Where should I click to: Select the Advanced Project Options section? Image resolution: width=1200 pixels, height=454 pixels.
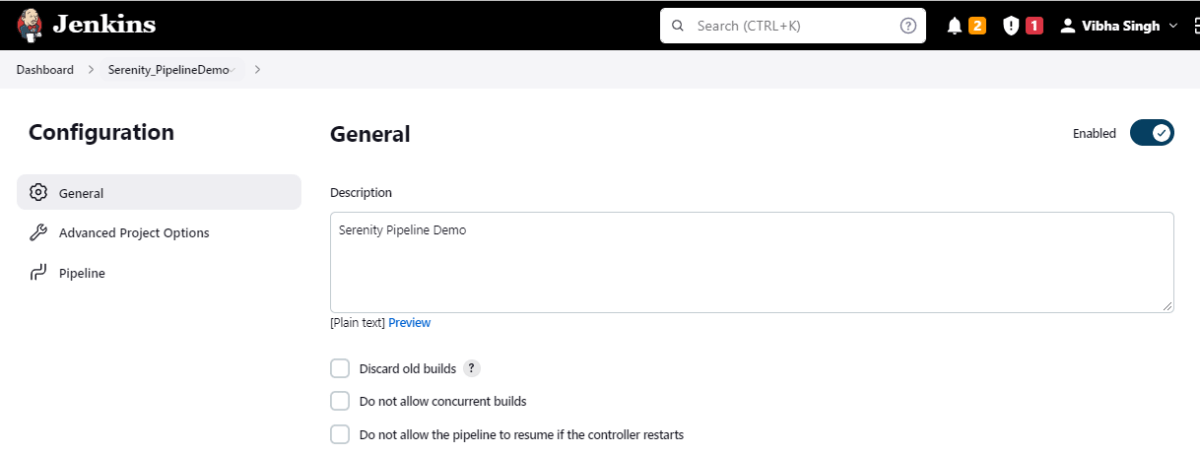134,233
